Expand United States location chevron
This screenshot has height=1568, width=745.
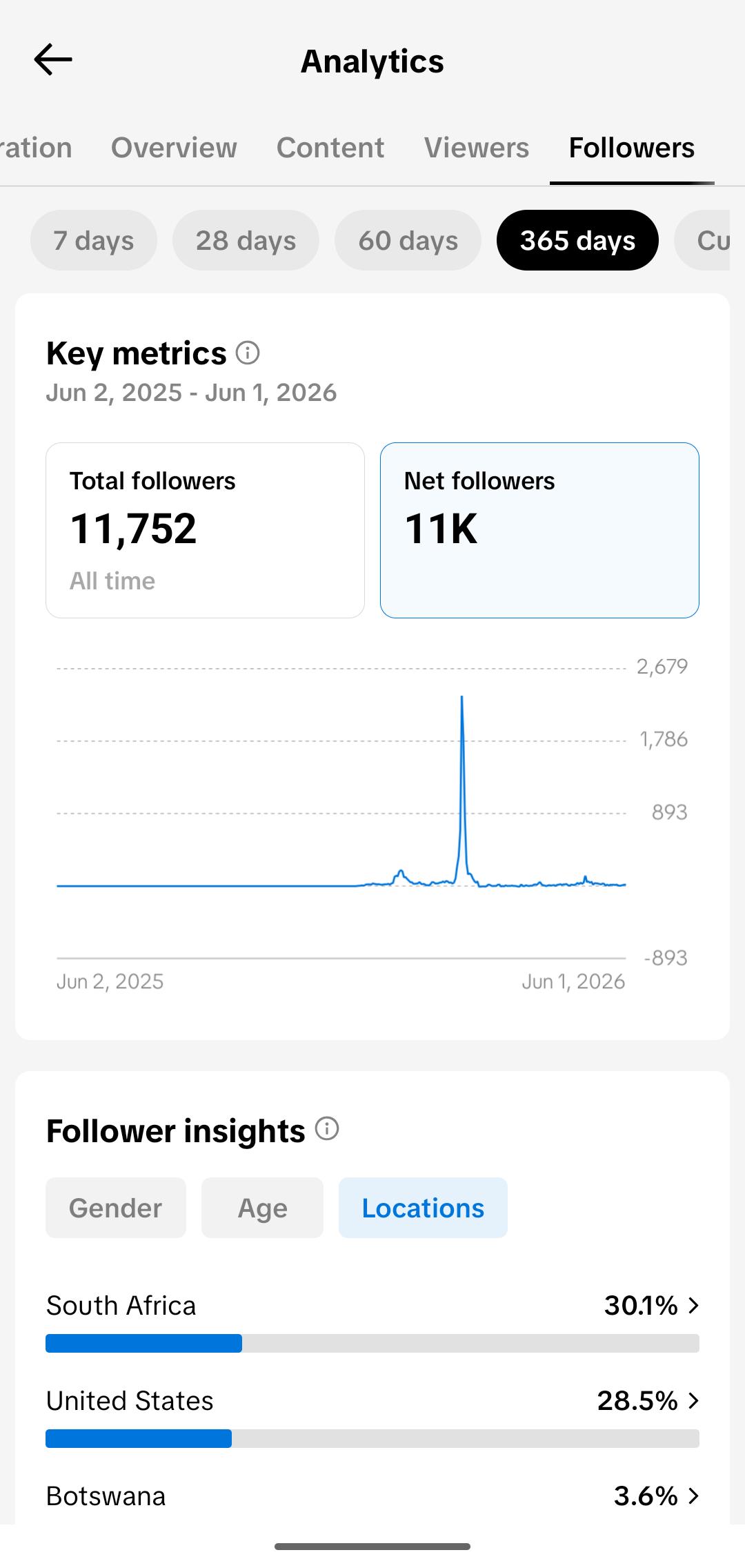tap(694, 1401)
